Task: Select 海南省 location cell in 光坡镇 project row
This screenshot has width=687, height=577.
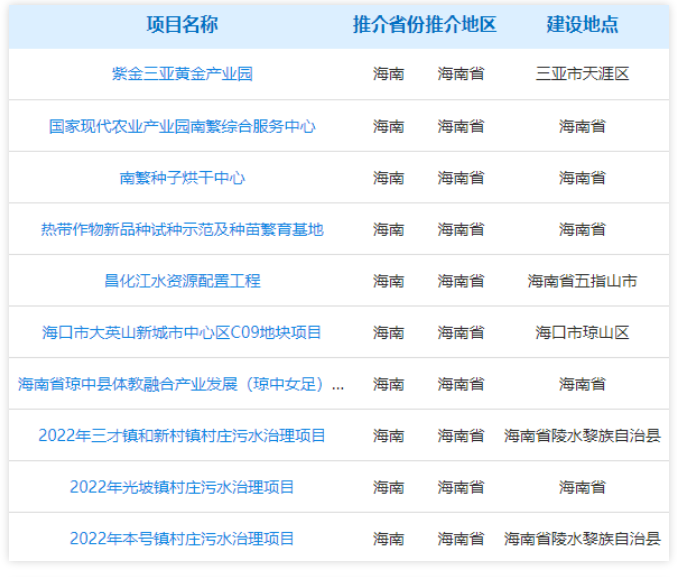Action: click(582, 487)
